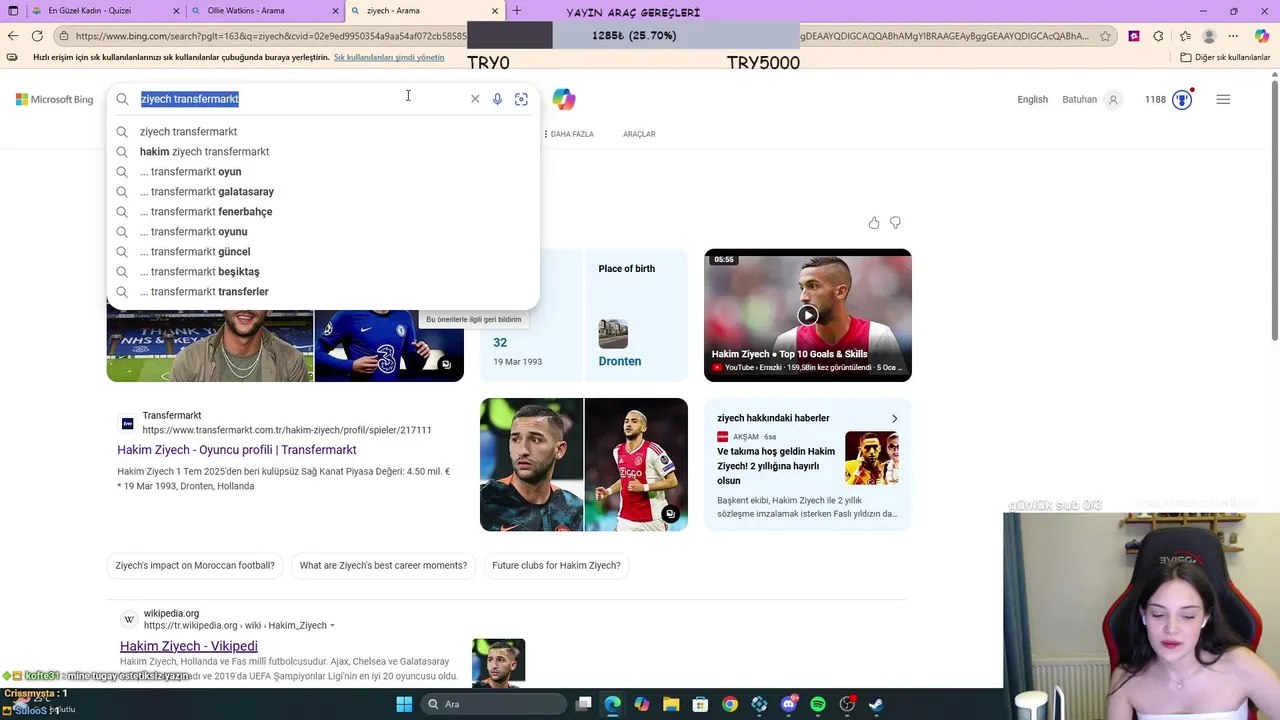The height and width of the screenshot is (720, 1280).
Task: Click the Dronten place of birth link
Action: click(620, 361)
